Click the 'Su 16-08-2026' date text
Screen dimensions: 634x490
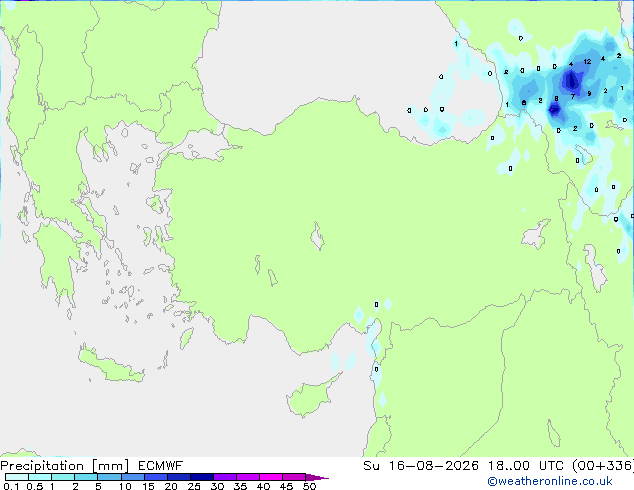point(421,466)
